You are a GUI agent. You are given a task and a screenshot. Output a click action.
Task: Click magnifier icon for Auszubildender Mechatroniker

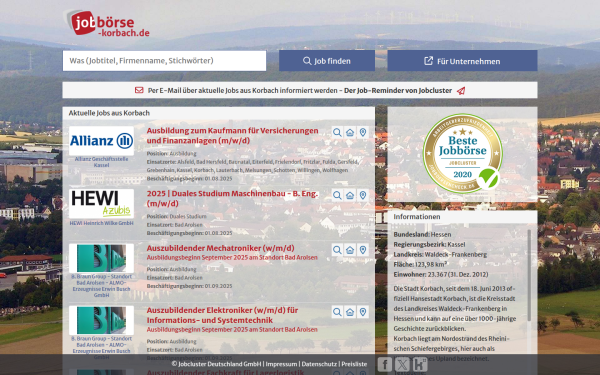337,250
